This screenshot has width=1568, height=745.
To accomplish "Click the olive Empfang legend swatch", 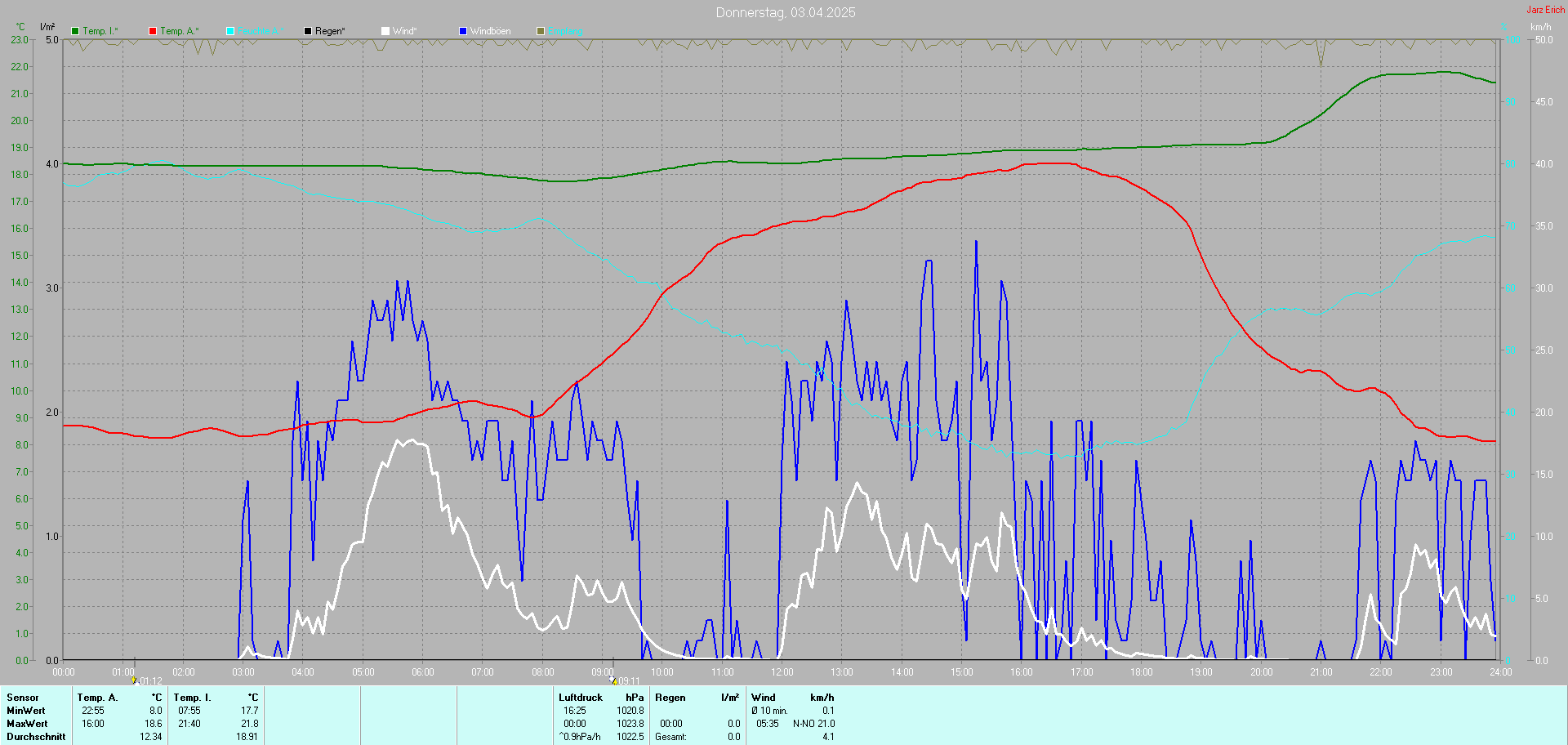I will click(x=541, y=31).
